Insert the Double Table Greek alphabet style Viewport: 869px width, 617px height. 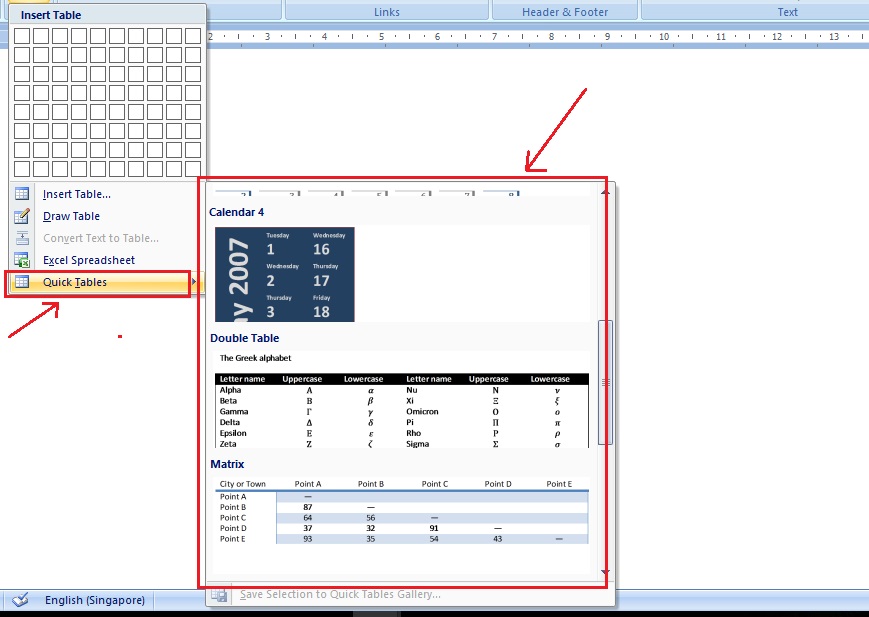coord(400,410)
